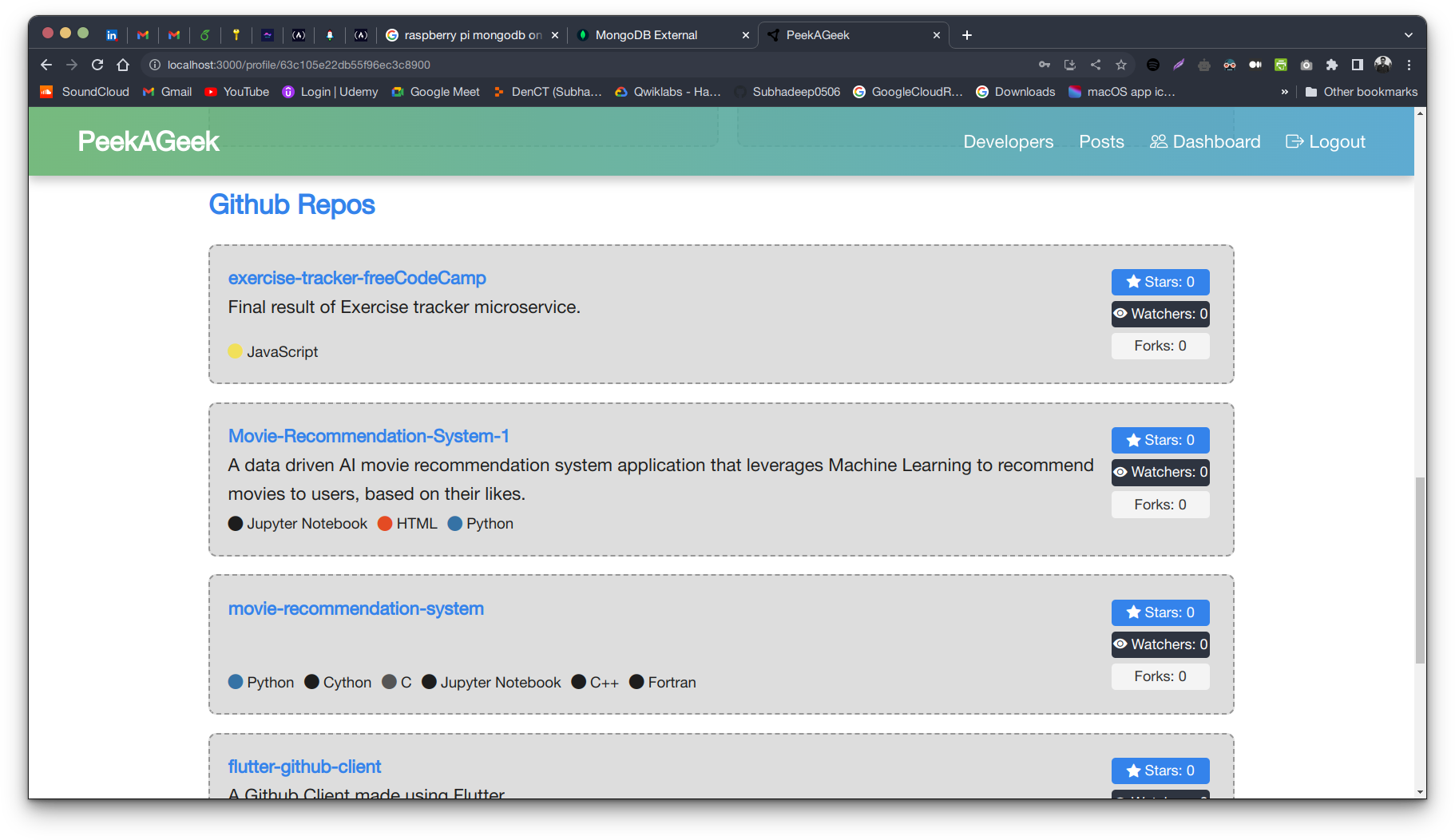Click the yellow JavaScript language dot

235,351
